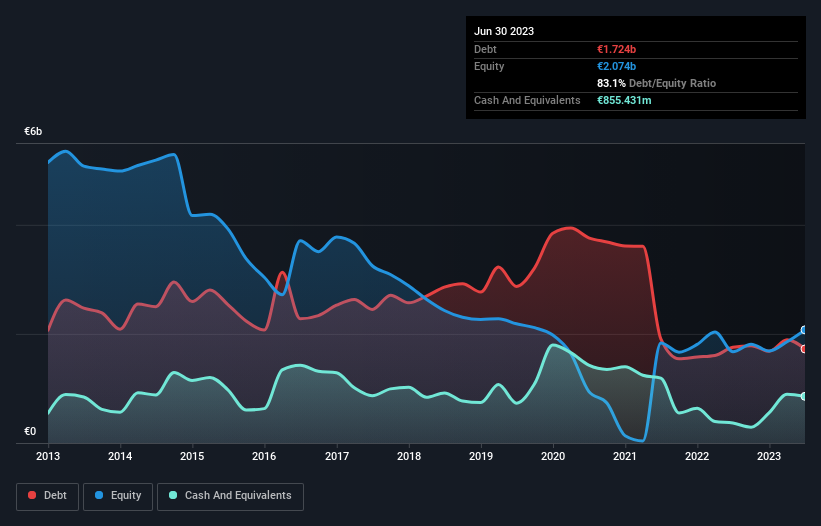Viewport: 821px width, 526px height.
Task: Click the 2013 x-axis label
Action: (48, 456)
